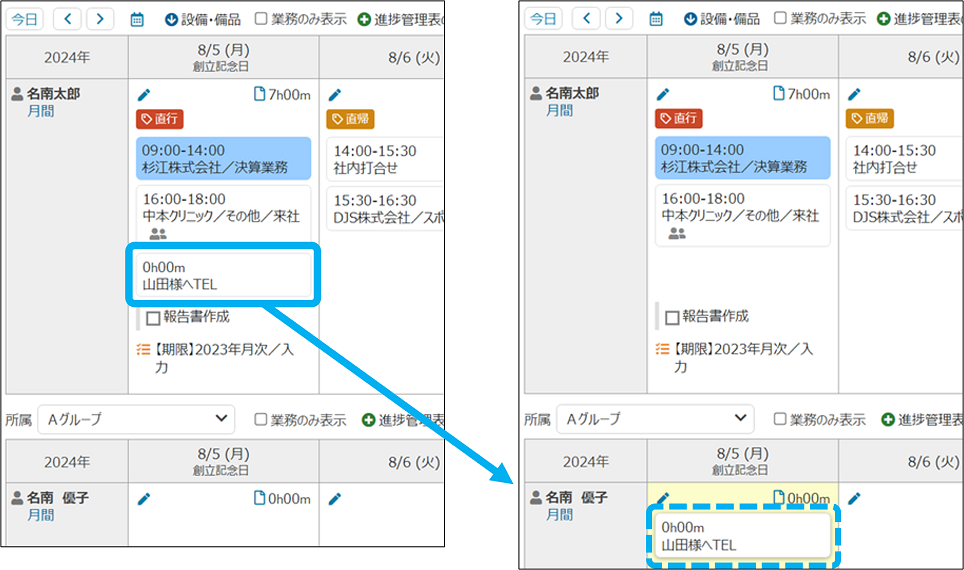Enable 業務のみ表示 beside the left panel's 所属 dropdown
Viewport: 964px width, 570px height.
coord(261,420)
